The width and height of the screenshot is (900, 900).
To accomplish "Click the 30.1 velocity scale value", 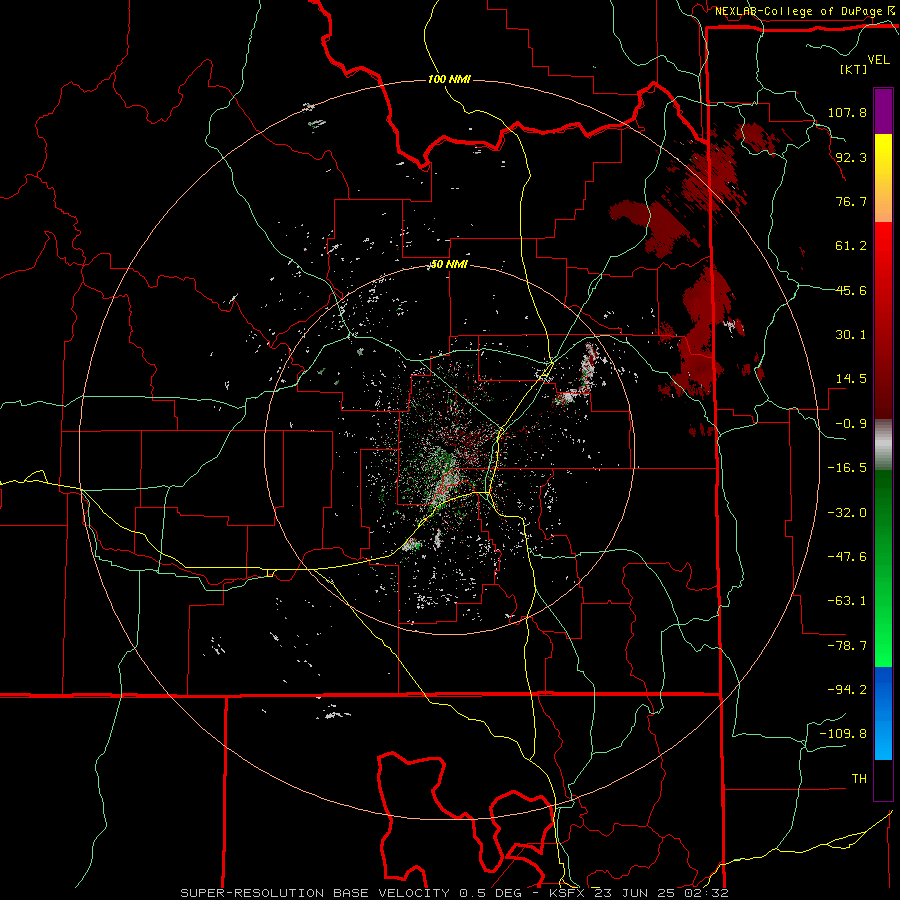I will click(851, 335).
